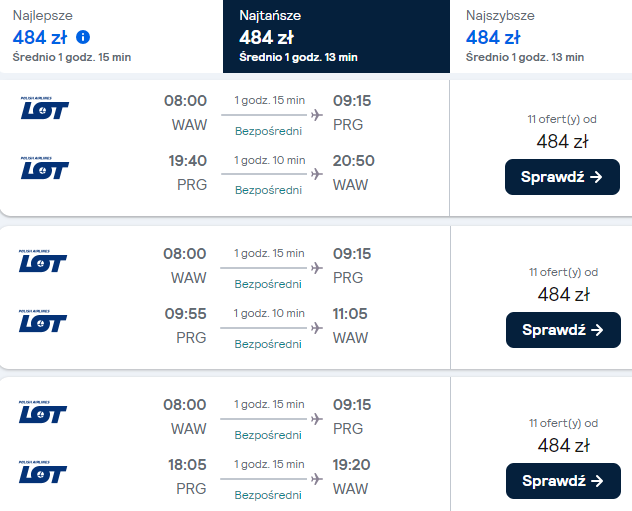Click LOT logo of the 18:05 return flight
The width and height of the screenshot is (632, 511).
[43, 473]
